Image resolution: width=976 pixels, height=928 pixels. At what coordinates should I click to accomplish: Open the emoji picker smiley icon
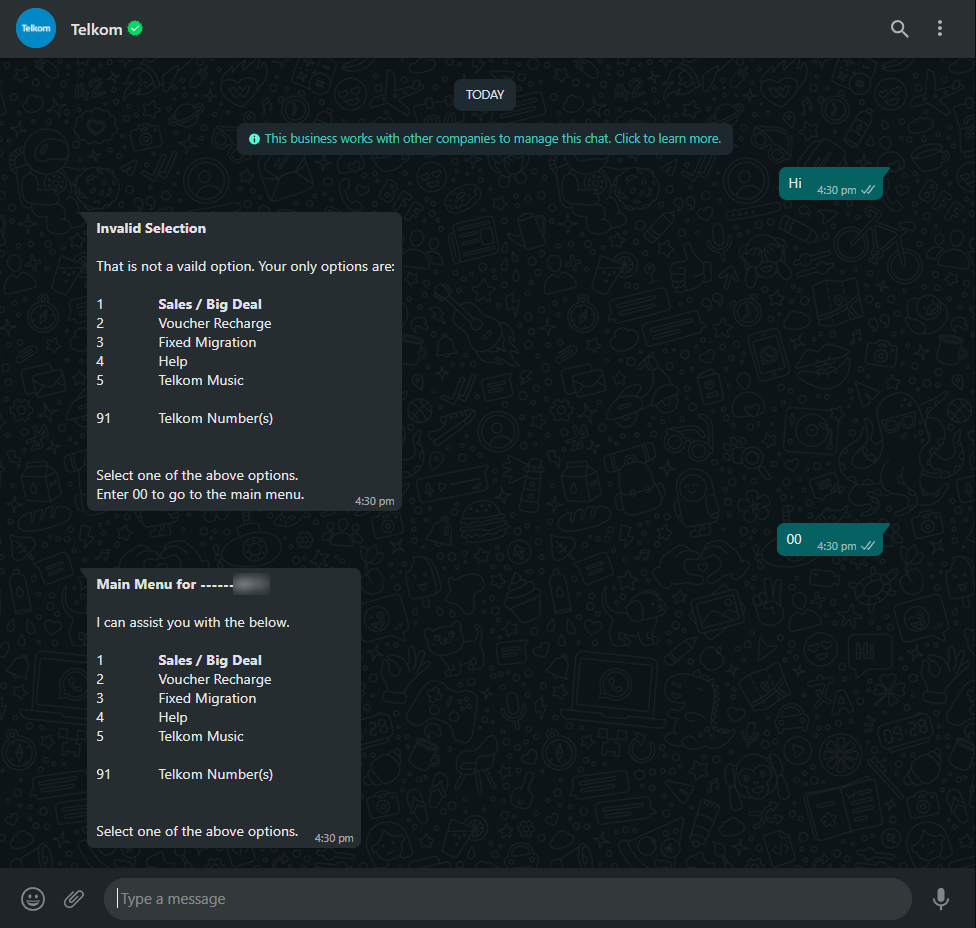(33, 899)
